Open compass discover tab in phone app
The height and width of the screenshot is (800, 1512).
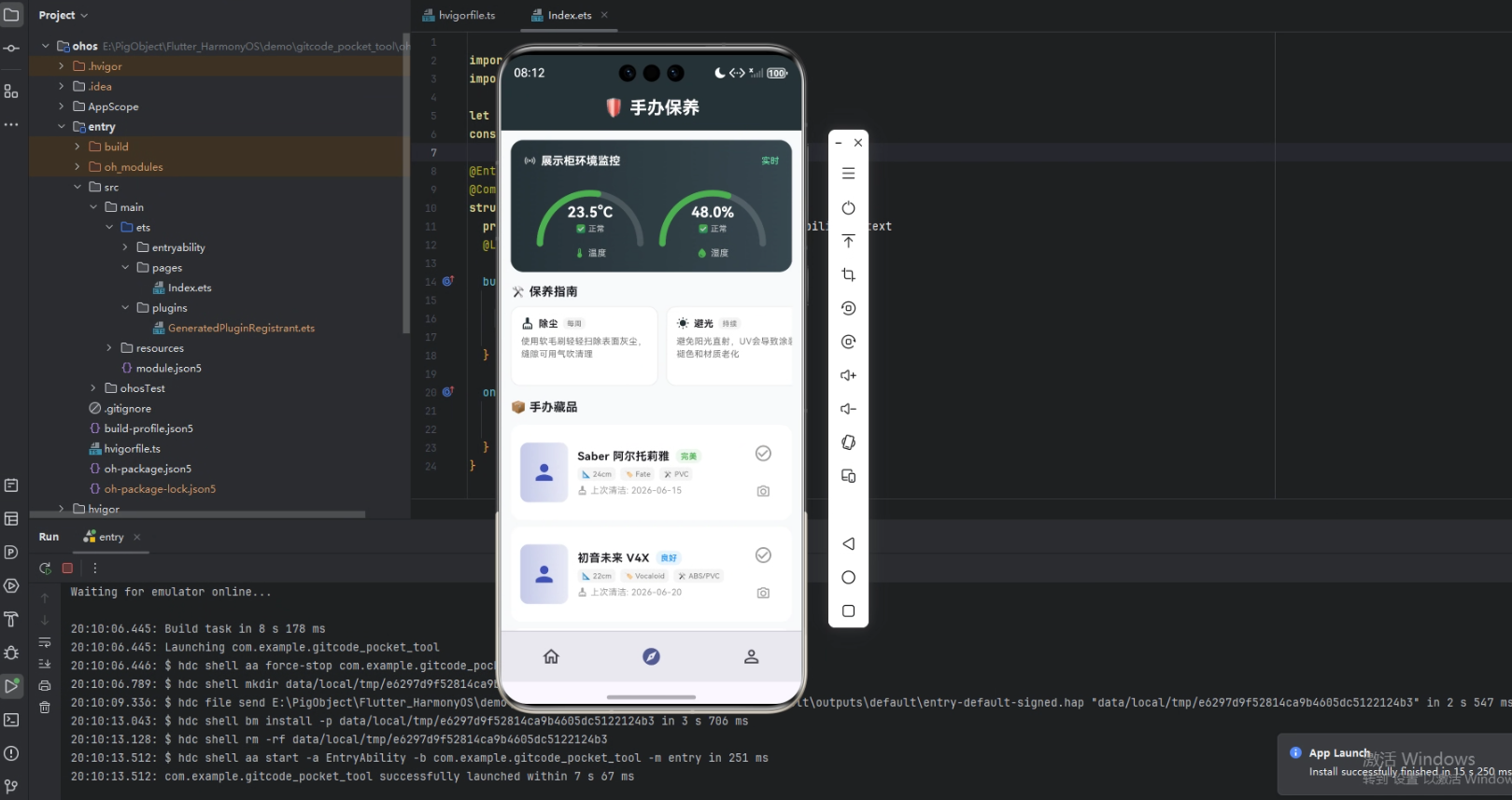pos(651,657)
